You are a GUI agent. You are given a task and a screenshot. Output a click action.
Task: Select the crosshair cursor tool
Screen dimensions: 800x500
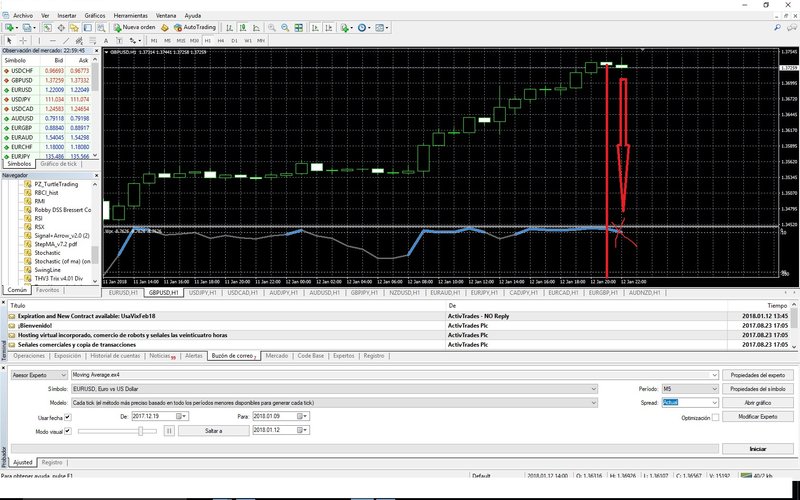23,40
